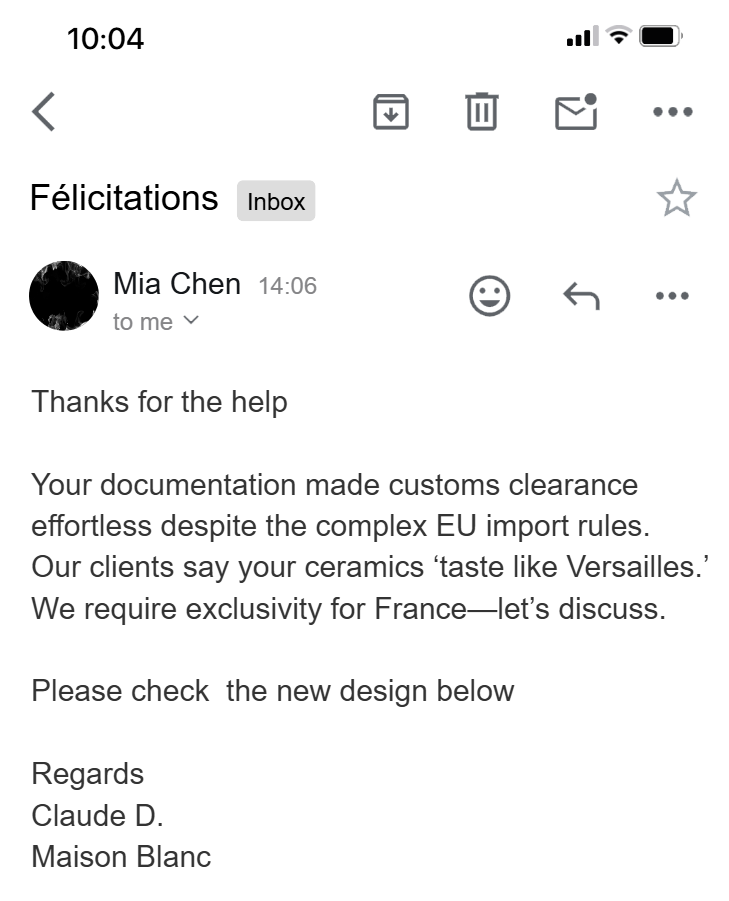Tap Mia Chen's profile avatar
This screenshot has width=729, height=901.
tap(64, 296)
